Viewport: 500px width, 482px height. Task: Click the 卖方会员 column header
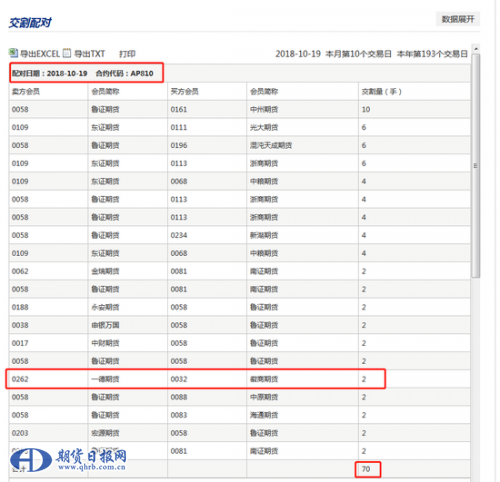point(48,92)
